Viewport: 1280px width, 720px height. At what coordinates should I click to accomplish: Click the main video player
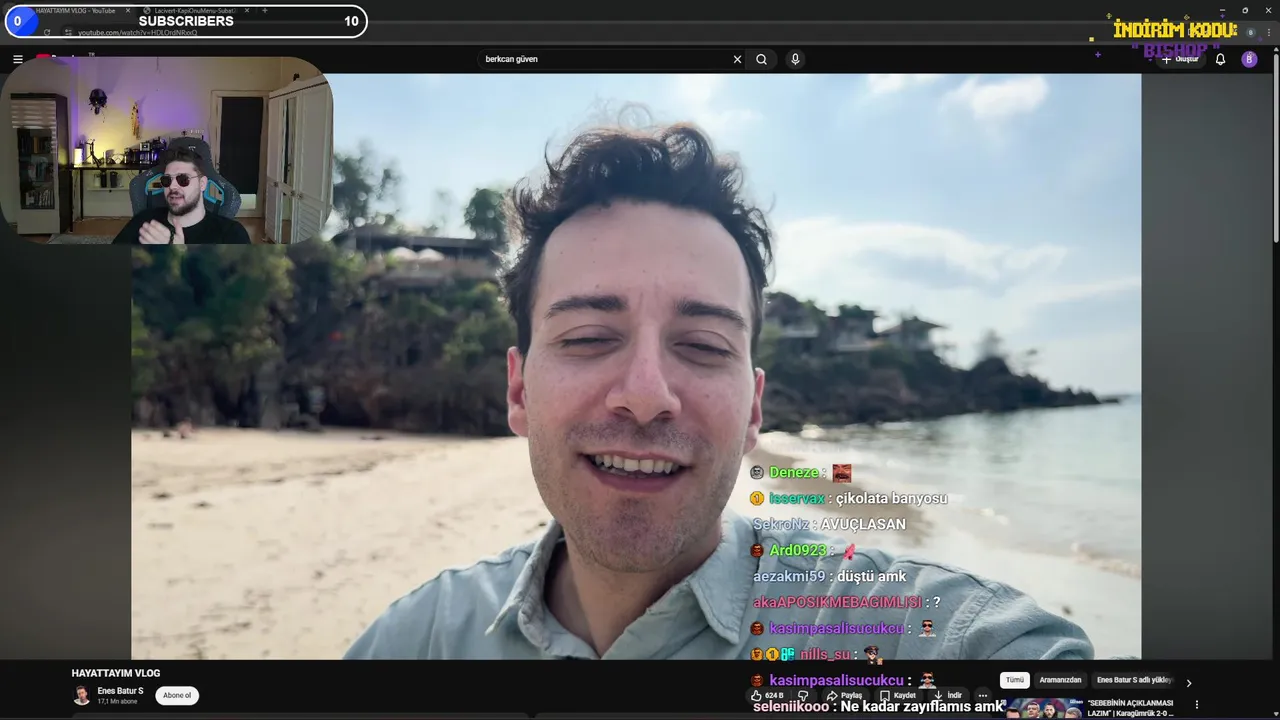click(636, 366)
